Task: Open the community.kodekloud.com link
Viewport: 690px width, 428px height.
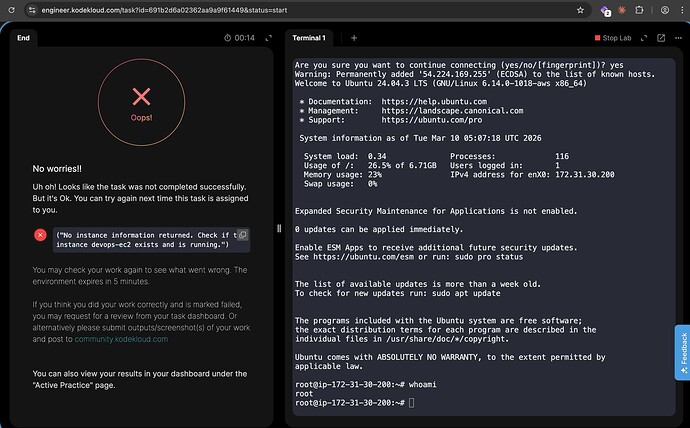Action: pyautogui.click(x=121, y=339)
